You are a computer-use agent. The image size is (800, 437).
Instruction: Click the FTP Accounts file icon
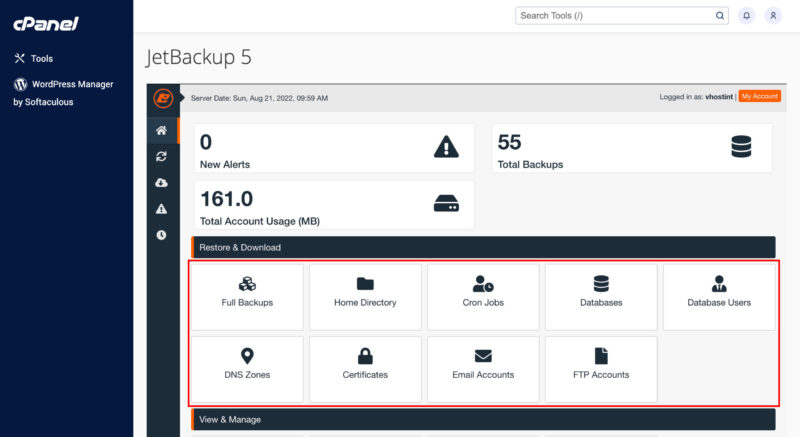tap(601, 356)
